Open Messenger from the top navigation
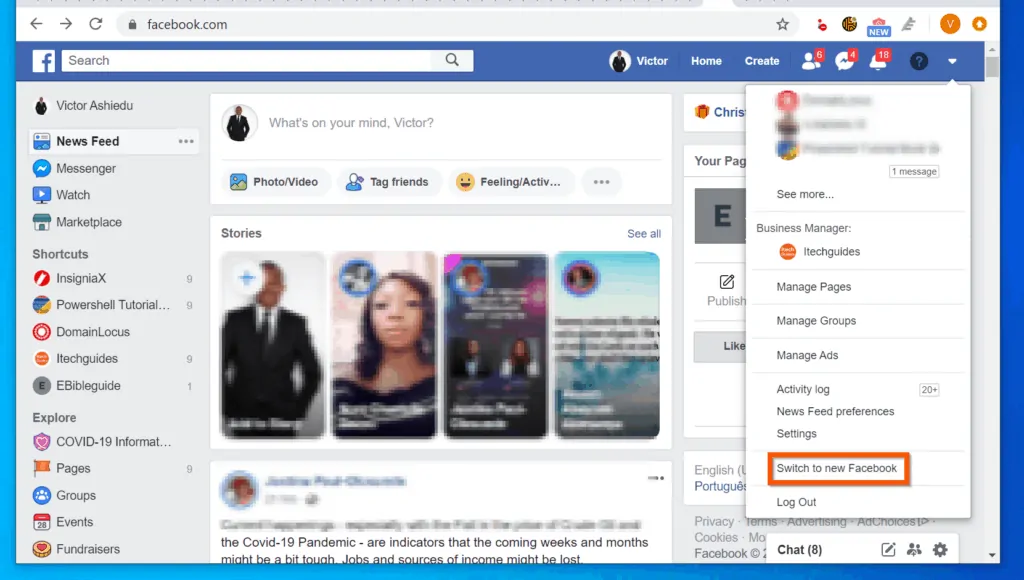 click(x=845, y=61)
